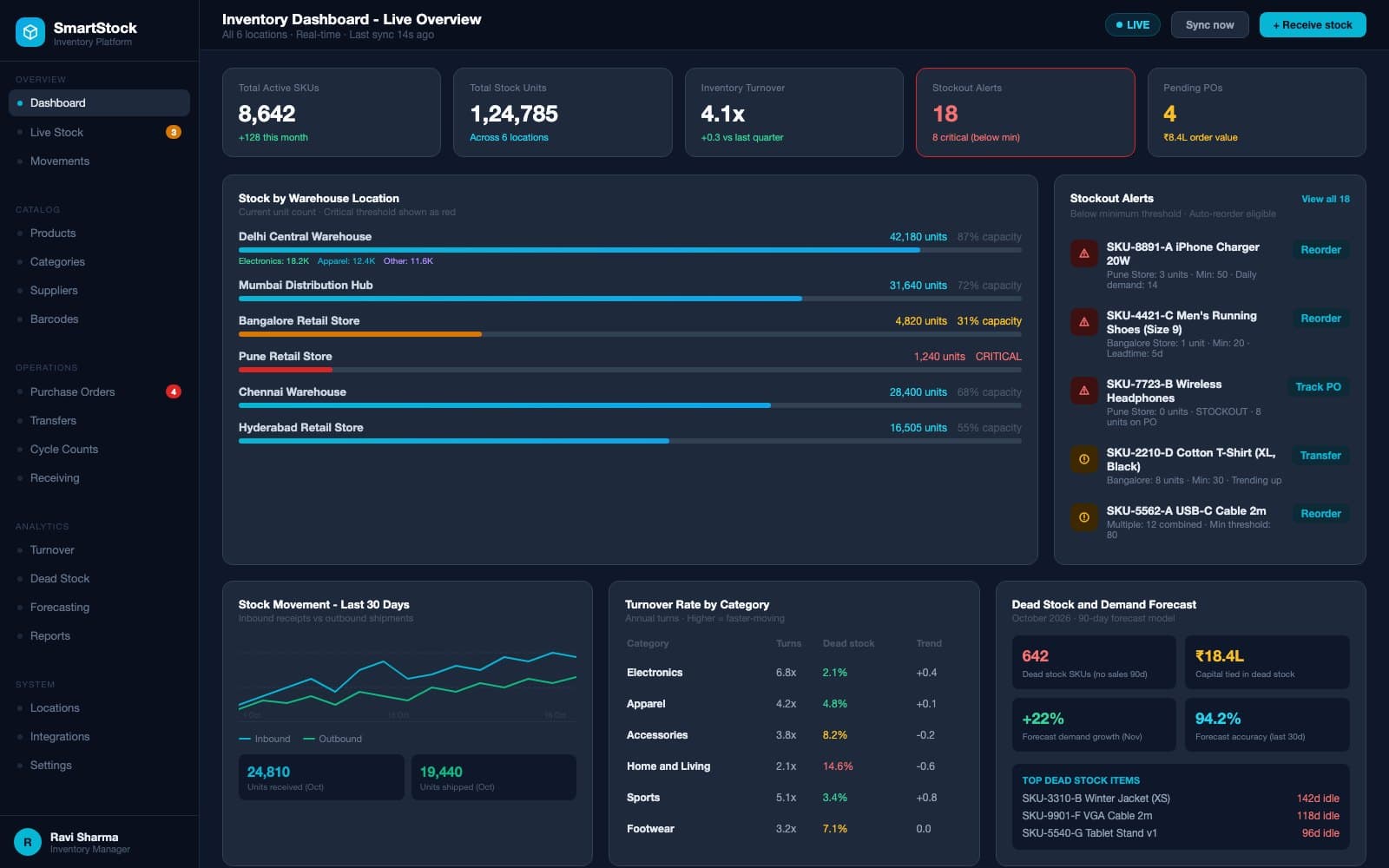Open the Pending POs summary card

(1256, 113)
